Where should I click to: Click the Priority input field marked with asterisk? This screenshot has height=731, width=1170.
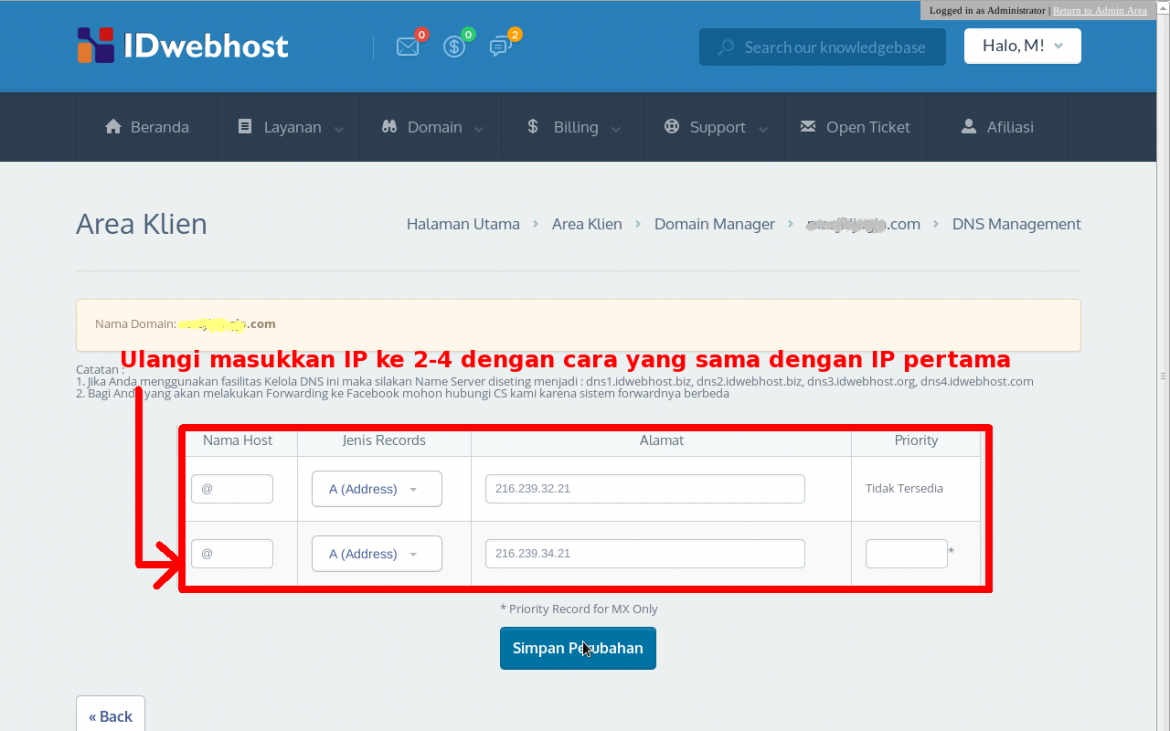[x=906, y=553]
